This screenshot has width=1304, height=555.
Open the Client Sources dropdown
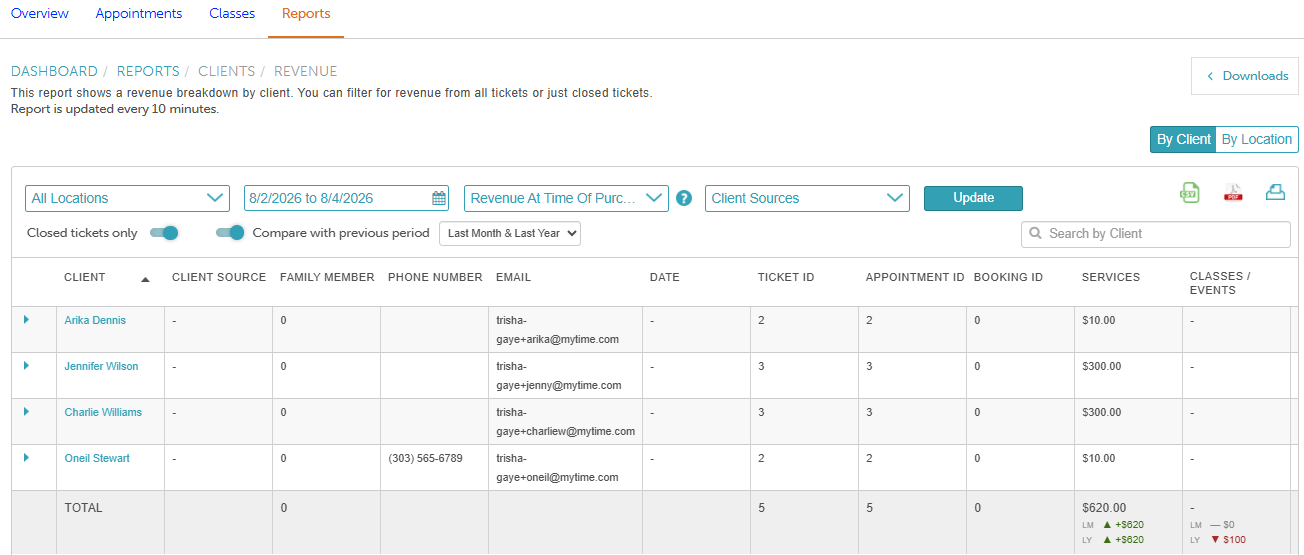[807, 198]
